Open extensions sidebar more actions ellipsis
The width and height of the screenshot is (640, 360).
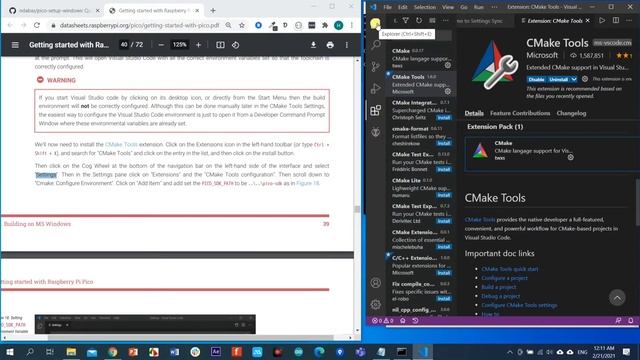click(445, 20)
